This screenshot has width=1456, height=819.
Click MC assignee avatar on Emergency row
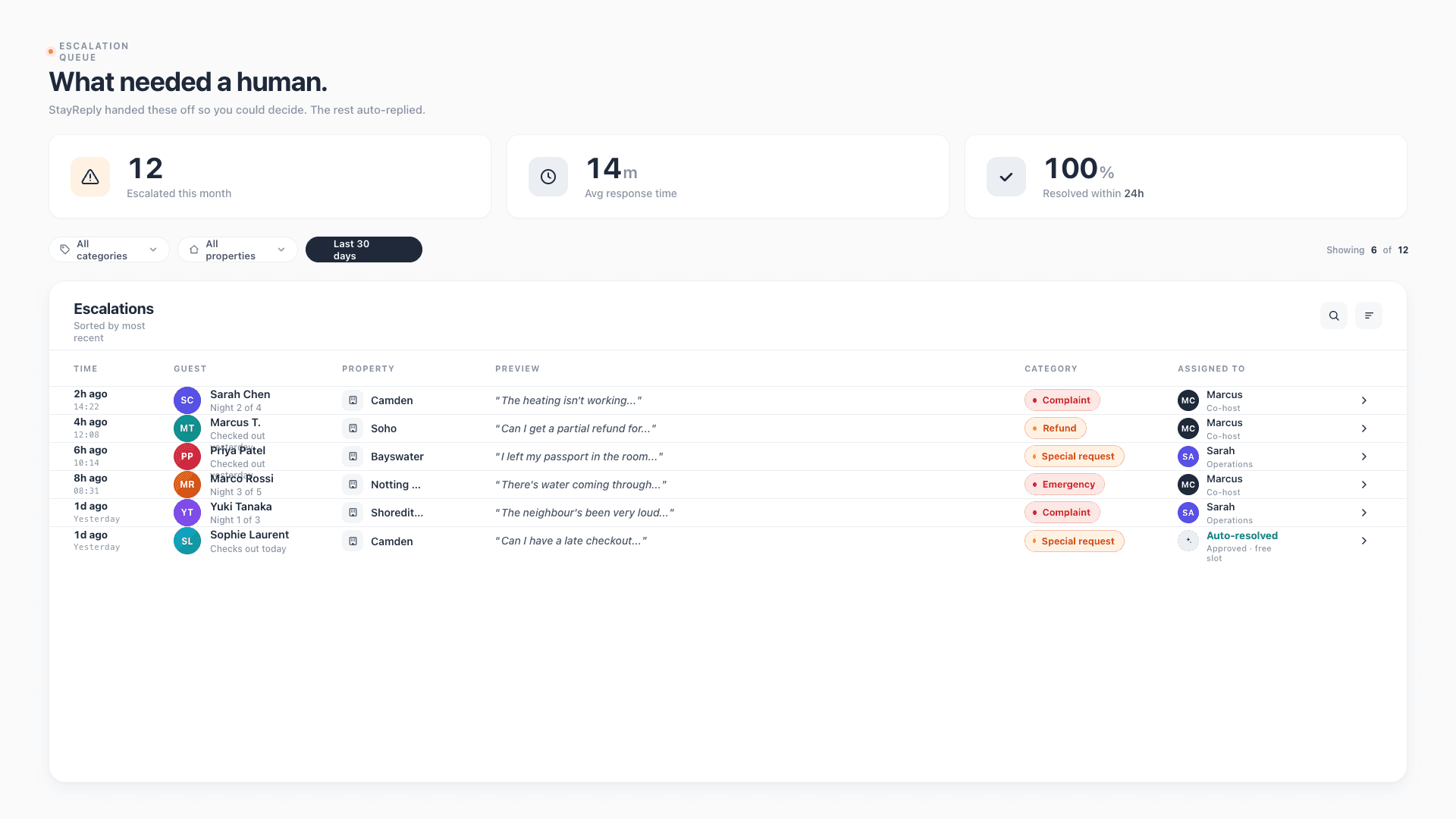tap(1188, 485)
